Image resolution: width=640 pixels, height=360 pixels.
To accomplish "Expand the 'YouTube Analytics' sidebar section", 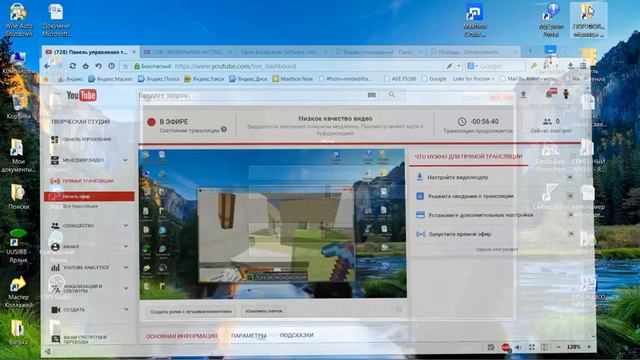I will coord(125,267).
